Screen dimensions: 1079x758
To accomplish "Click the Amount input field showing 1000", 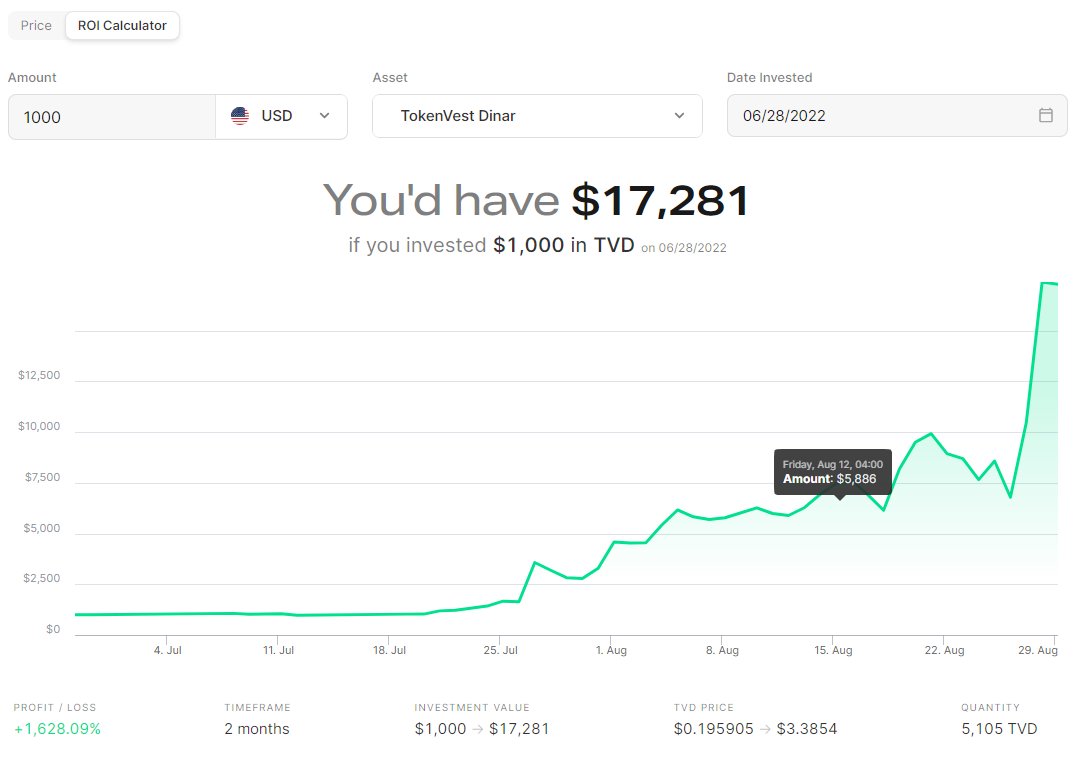I will point(111,117).
